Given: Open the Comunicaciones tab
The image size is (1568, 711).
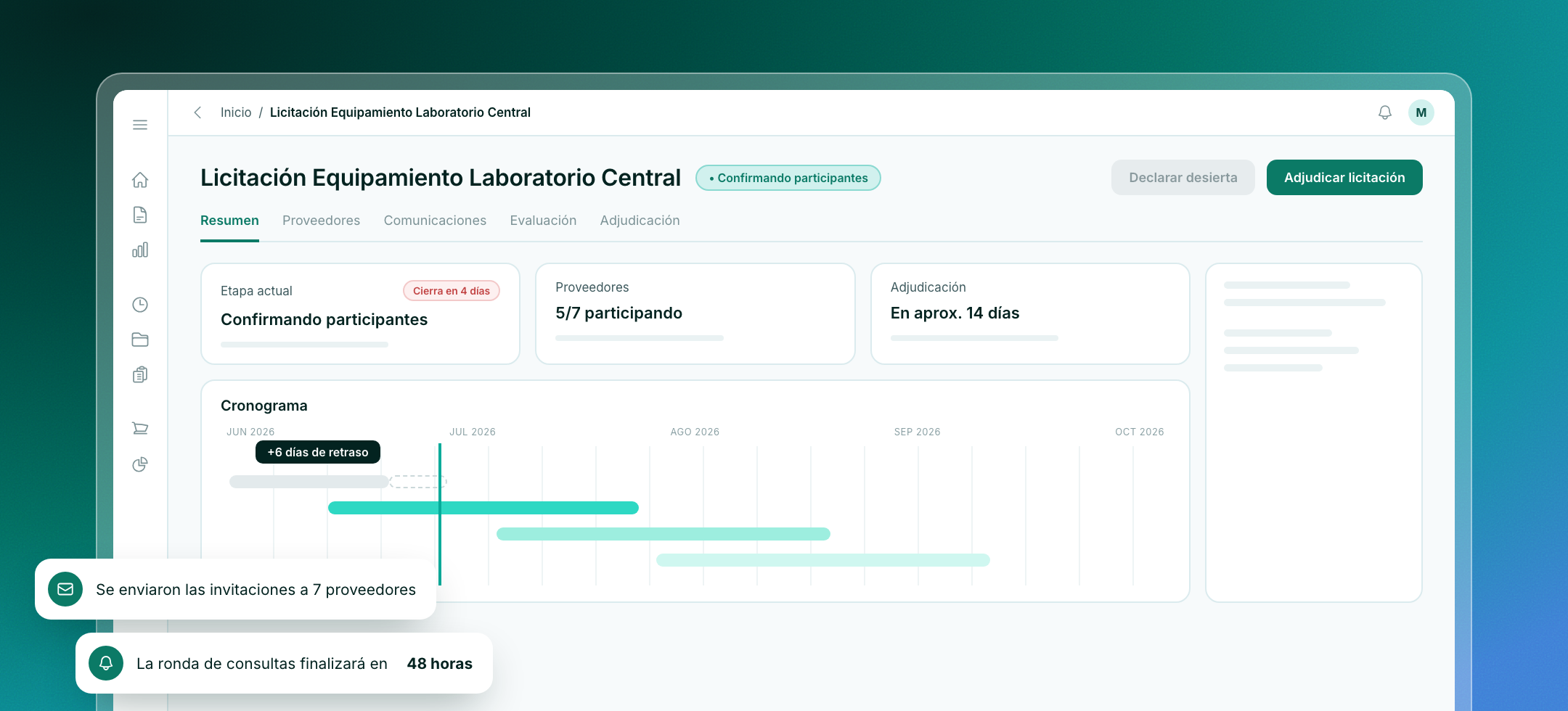Looking at the screenshot, I should (x=435, y=221).
